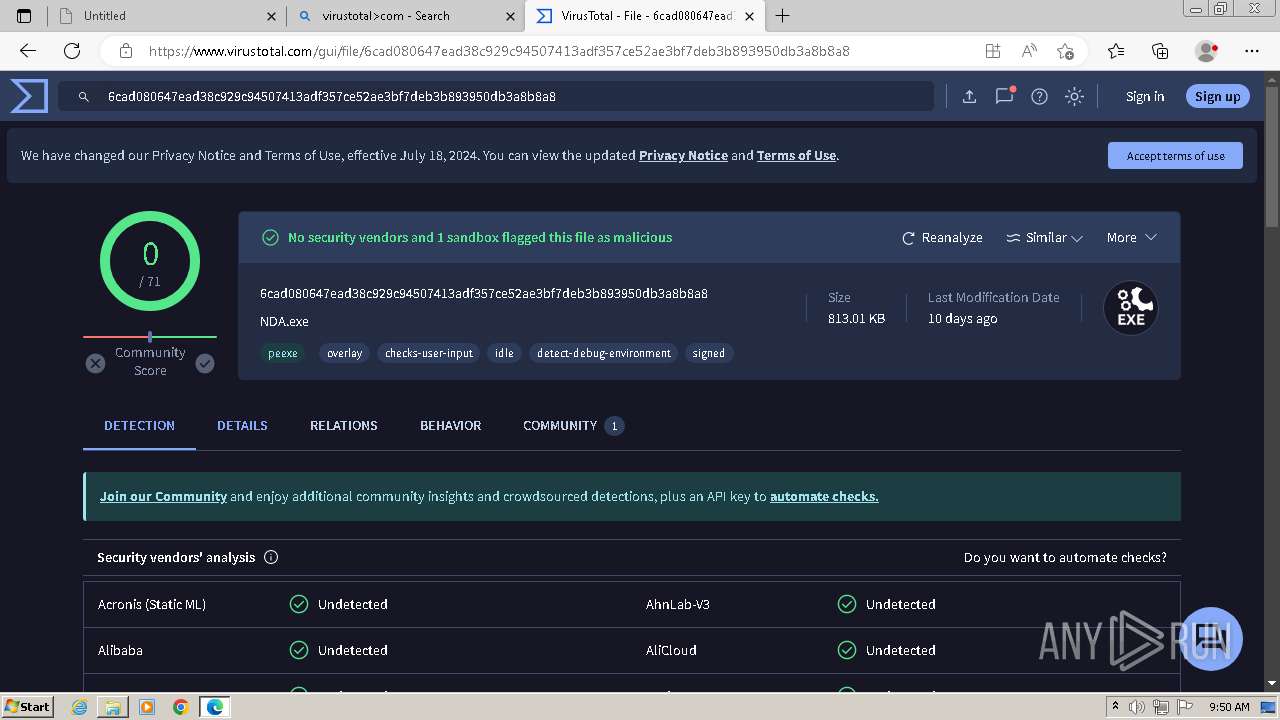
Task: Click the Sign in link
Action: [x=1145, y=97]
